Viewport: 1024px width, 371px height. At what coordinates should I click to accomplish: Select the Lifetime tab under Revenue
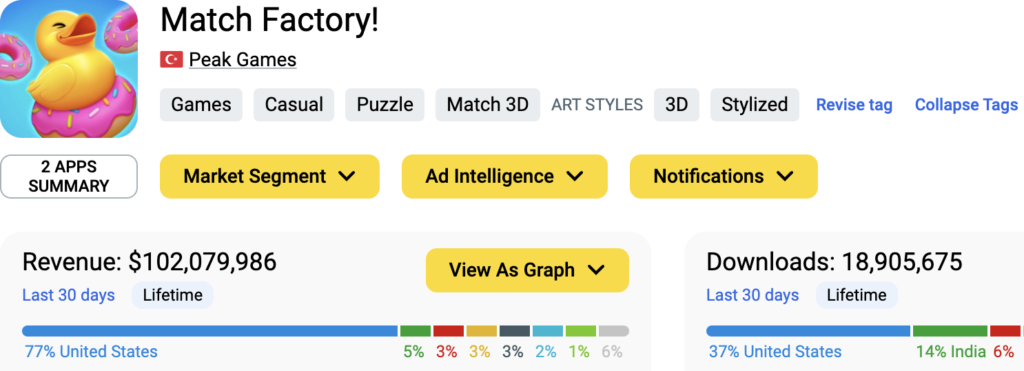(172, 295)
